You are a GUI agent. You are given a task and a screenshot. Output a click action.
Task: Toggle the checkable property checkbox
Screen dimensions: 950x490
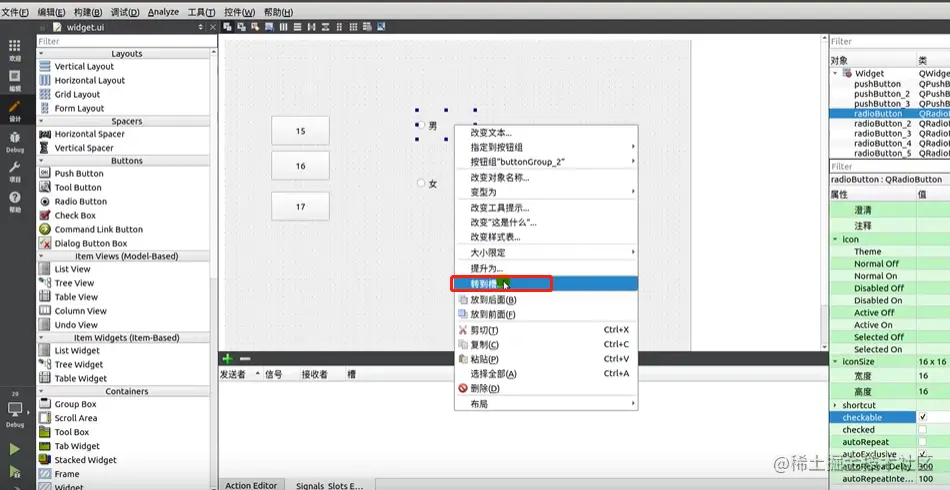tap(923, 417)
